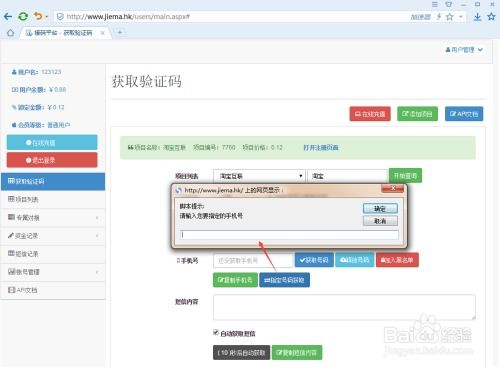
Task: Click the light blue 释放号码 button
Action: (355, 260)
